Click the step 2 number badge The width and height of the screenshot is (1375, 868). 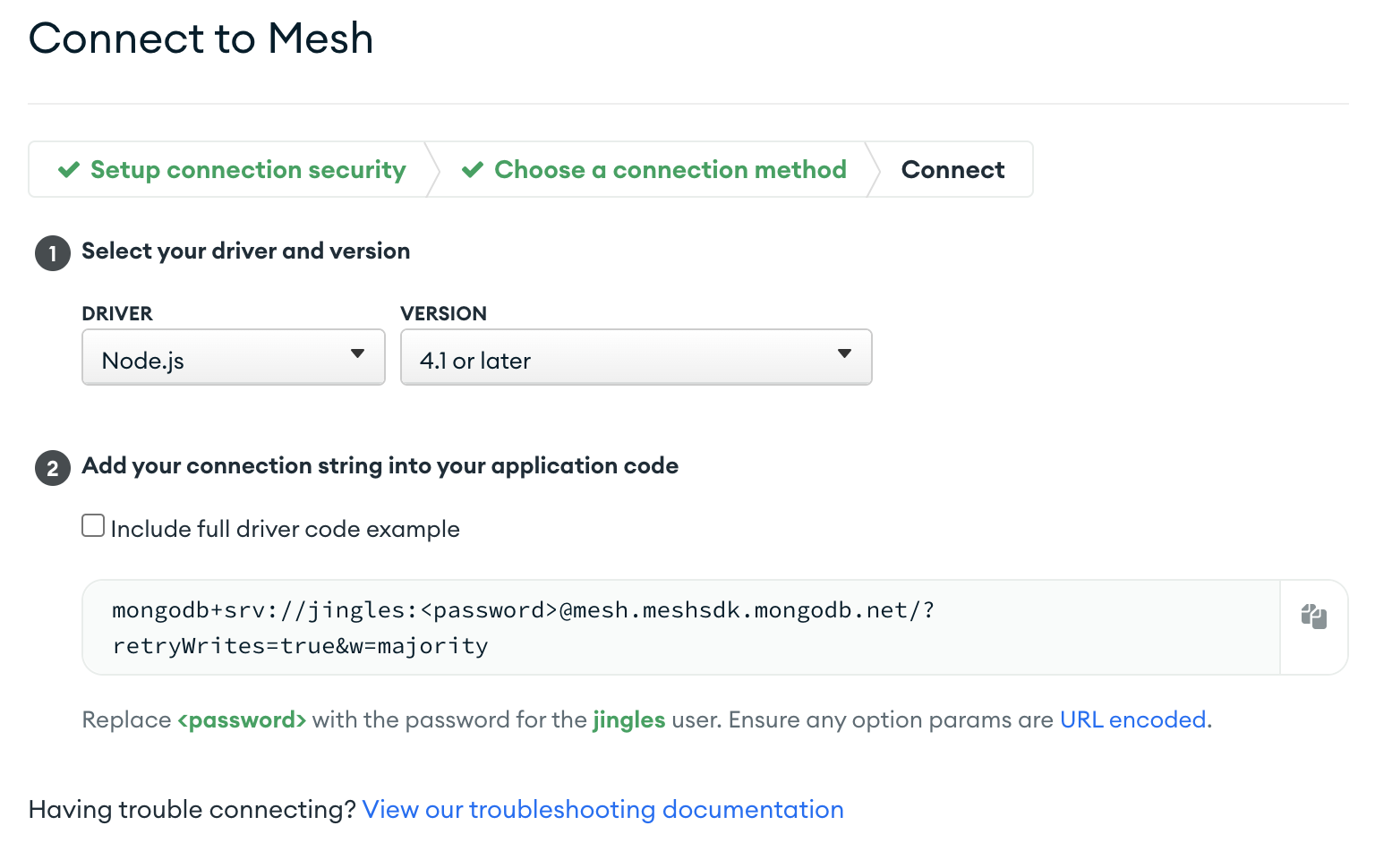(x=53, y=468)
